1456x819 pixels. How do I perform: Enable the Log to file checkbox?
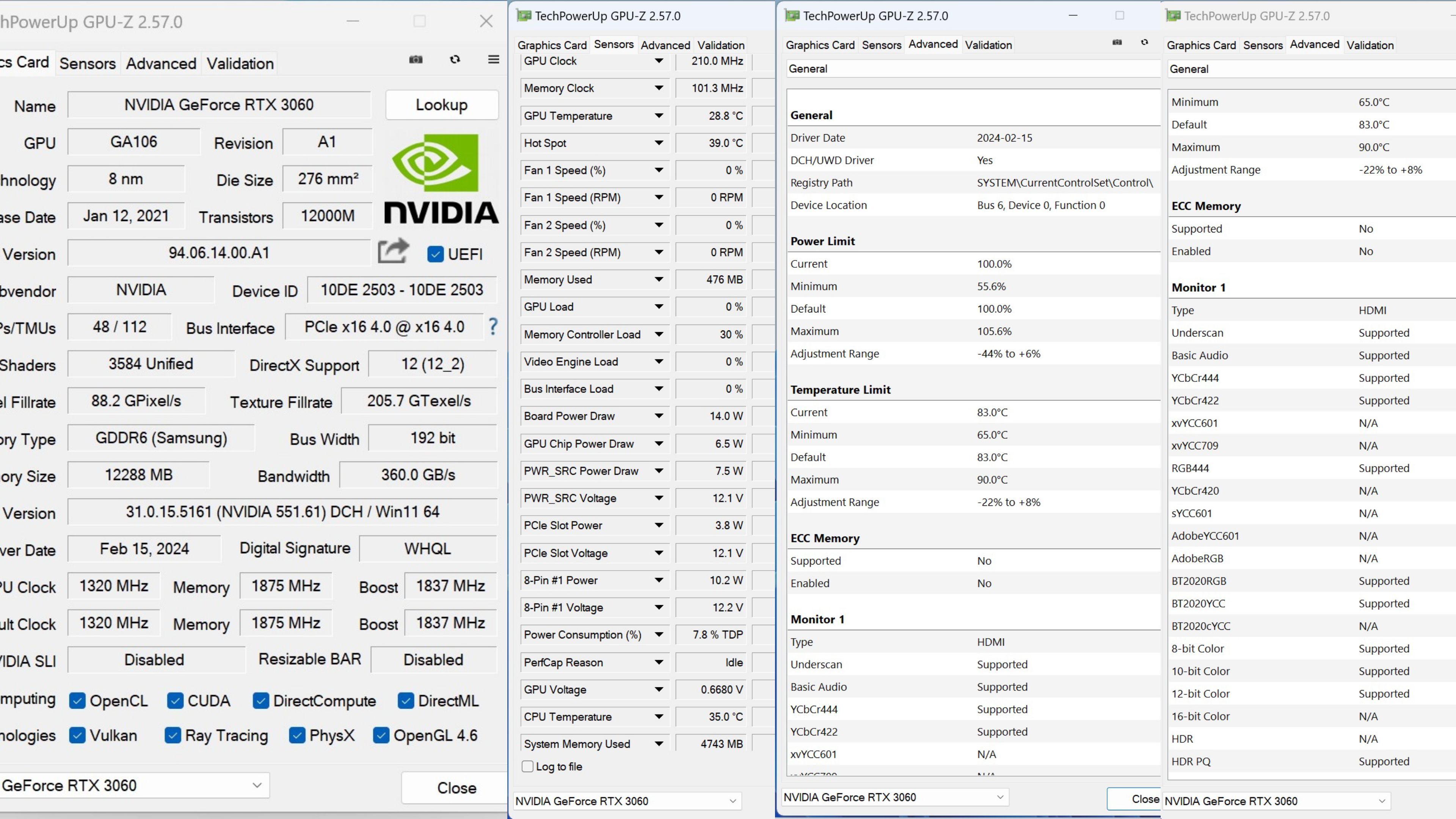pos(527,766)
